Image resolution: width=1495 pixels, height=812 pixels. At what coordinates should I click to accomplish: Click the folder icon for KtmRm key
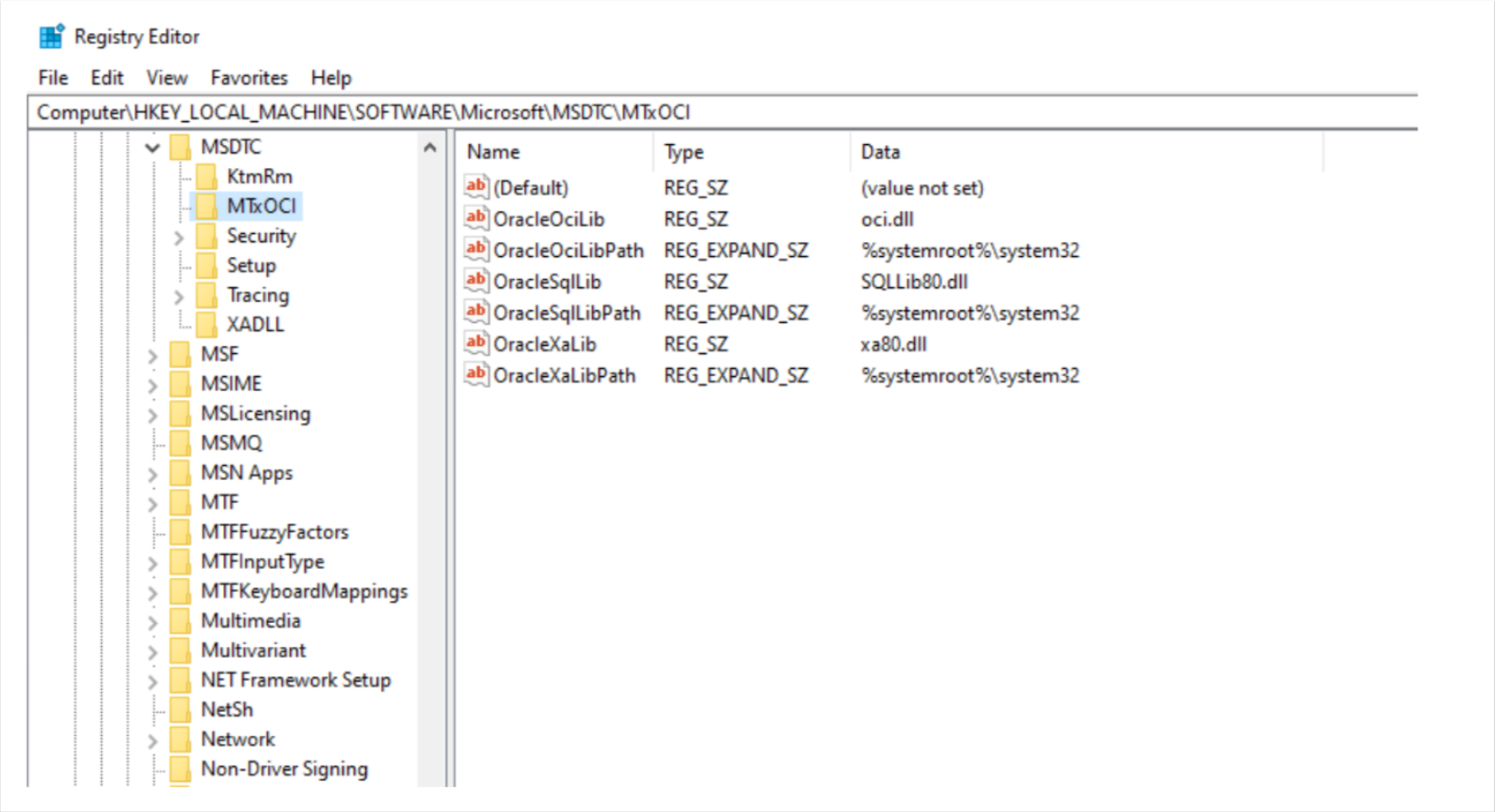coord(207,176)
